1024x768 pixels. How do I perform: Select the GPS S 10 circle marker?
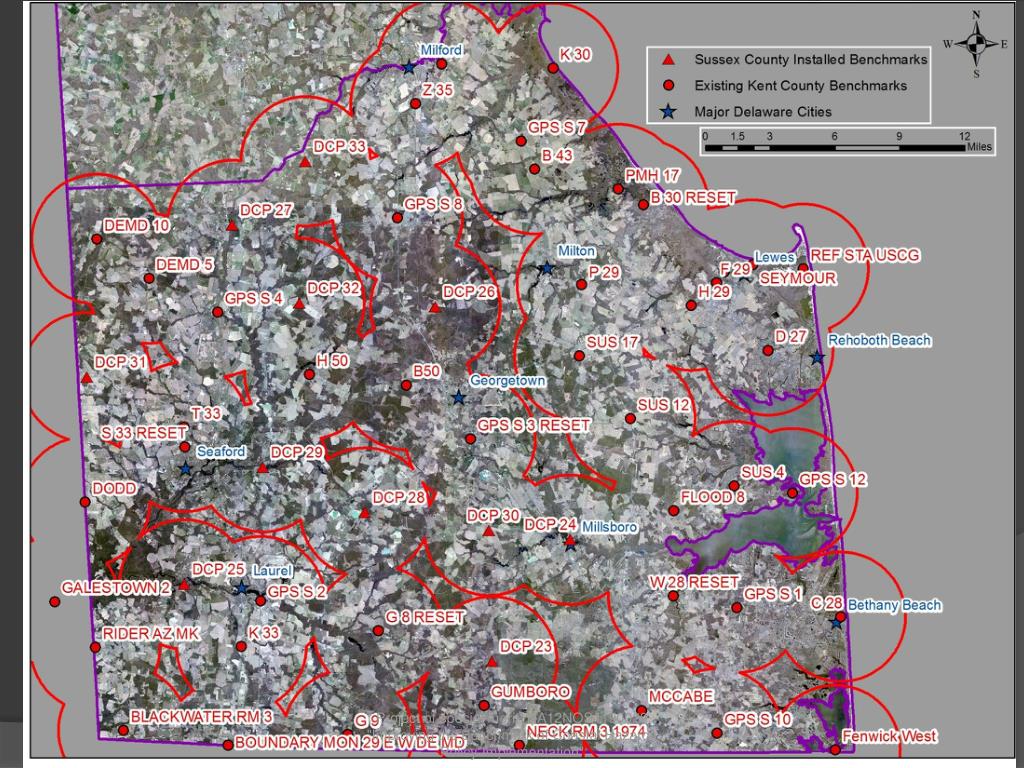click(x=716, y=733)
